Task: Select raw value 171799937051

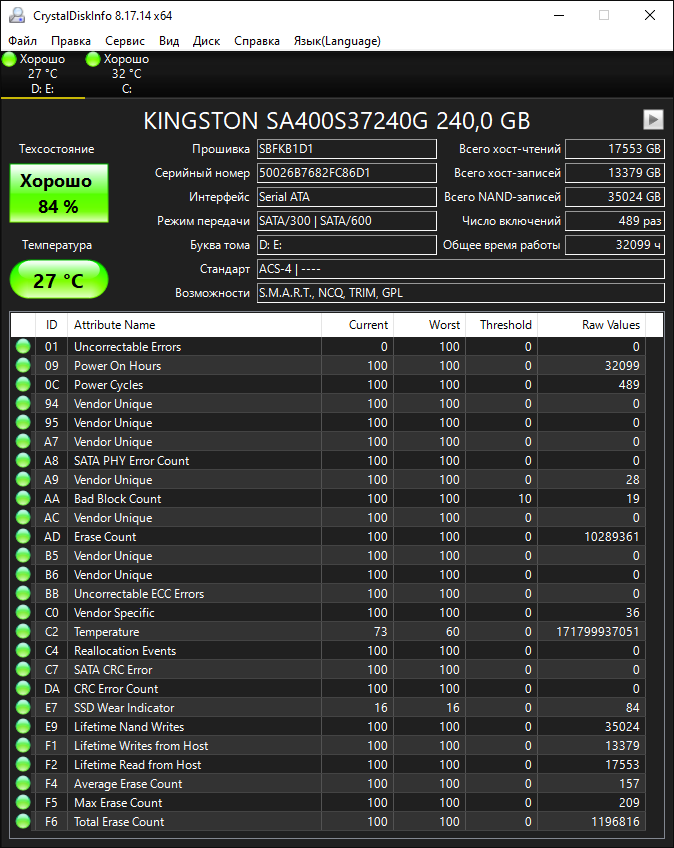Action: click(598, 632)
